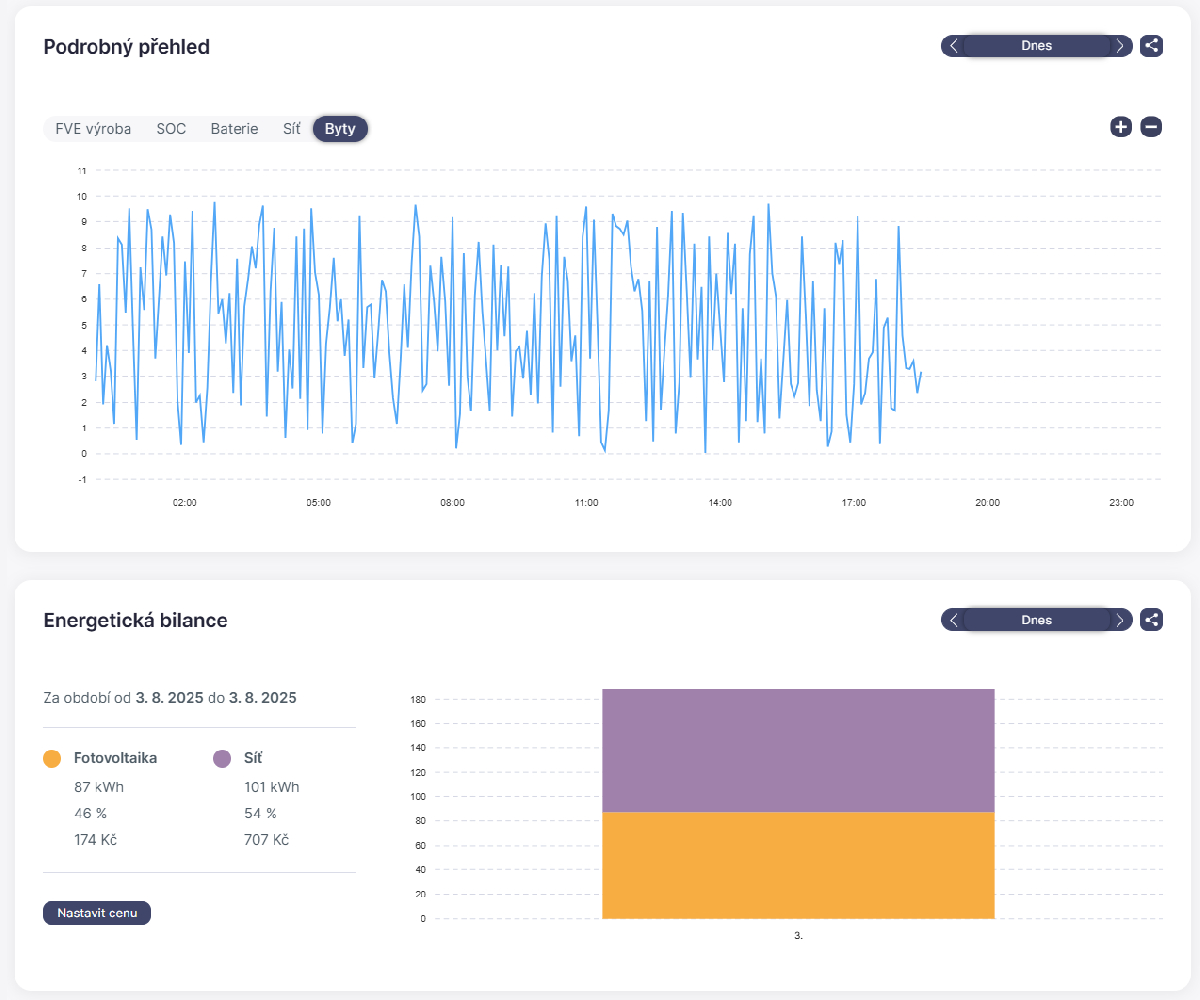
Task: Go to previous period in Energetická bilance
Action: coord(954,620)
